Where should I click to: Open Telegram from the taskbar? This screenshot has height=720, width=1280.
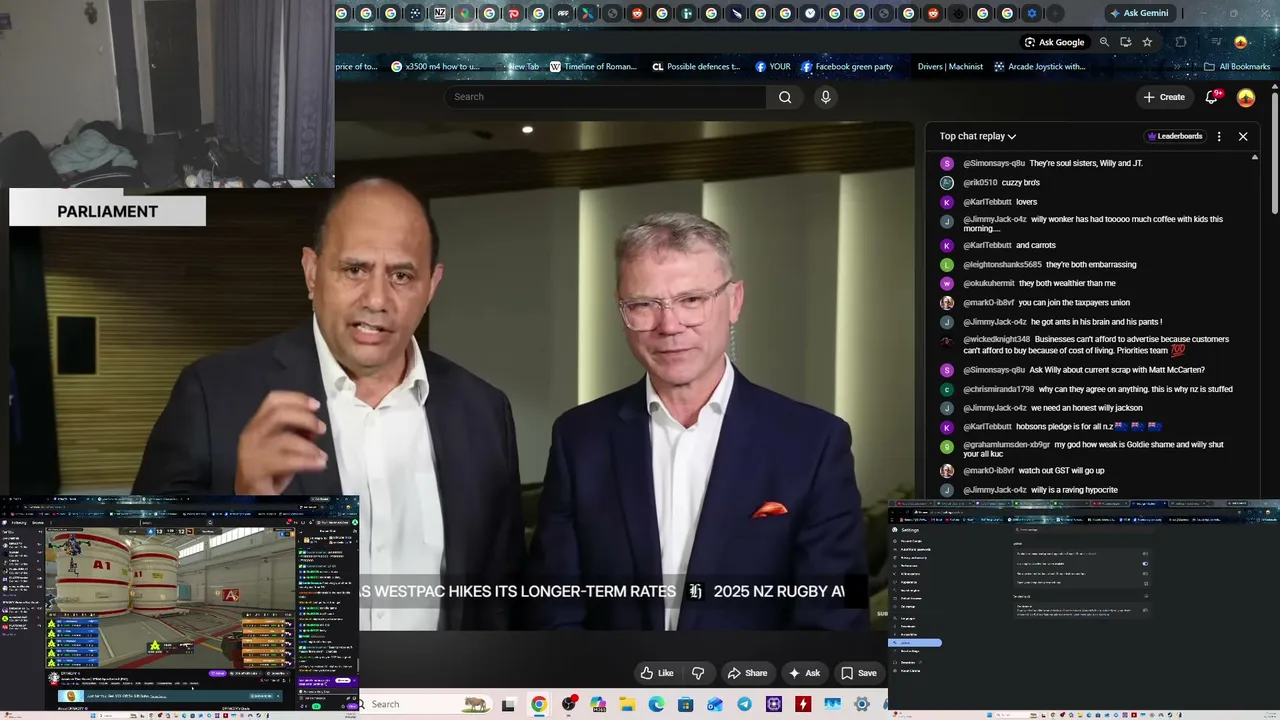pos(745,705)
